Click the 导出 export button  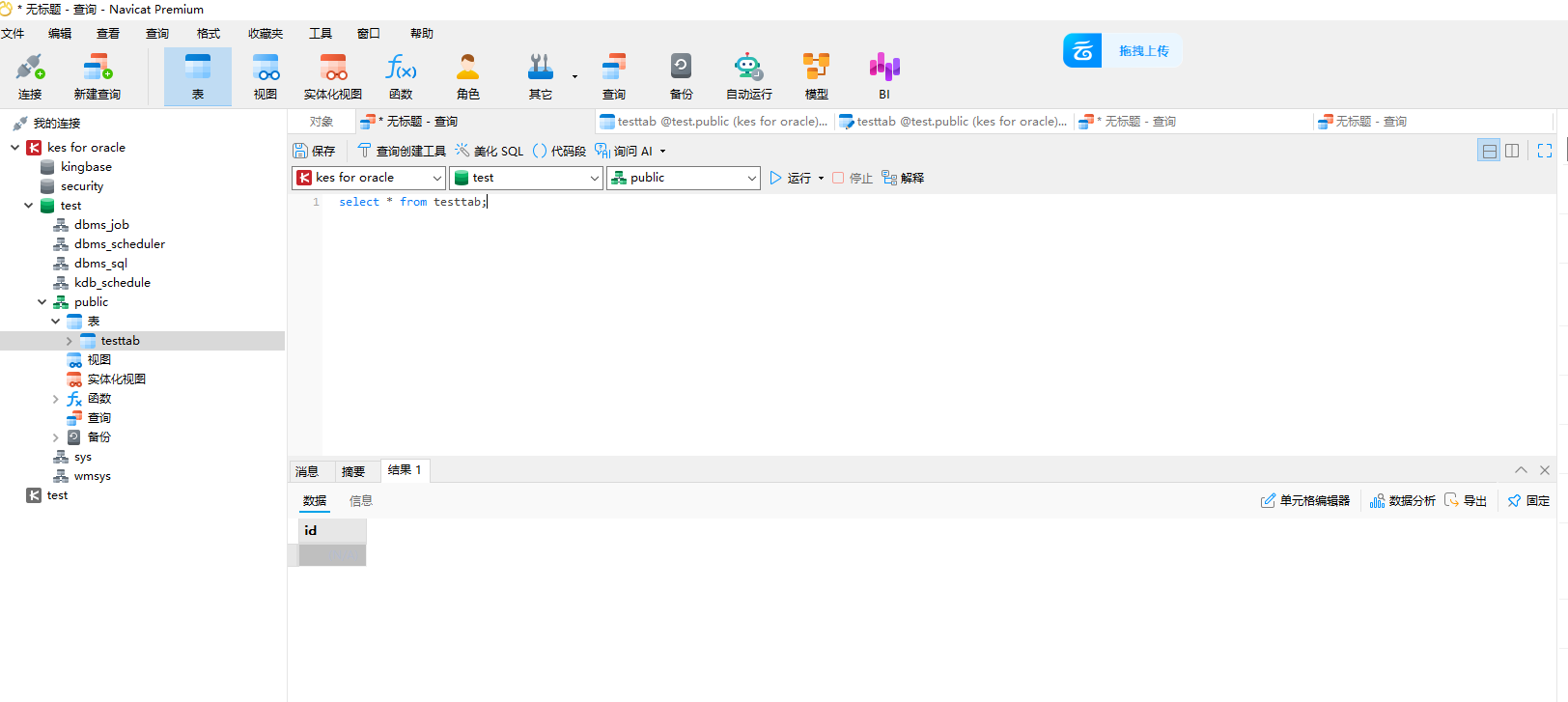point(1466,501)
